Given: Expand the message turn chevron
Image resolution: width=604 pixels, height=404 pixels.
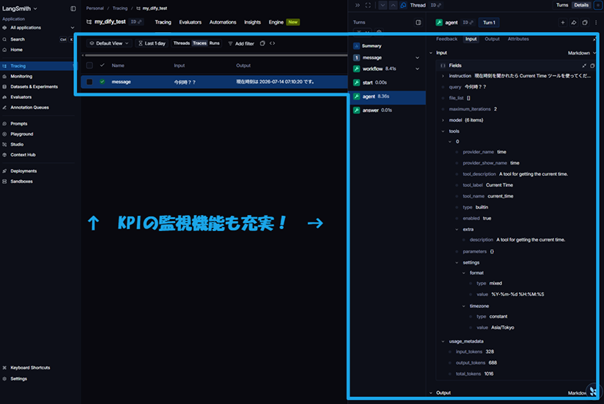Looking at the screenshot, I should click(x=417, y=58).
